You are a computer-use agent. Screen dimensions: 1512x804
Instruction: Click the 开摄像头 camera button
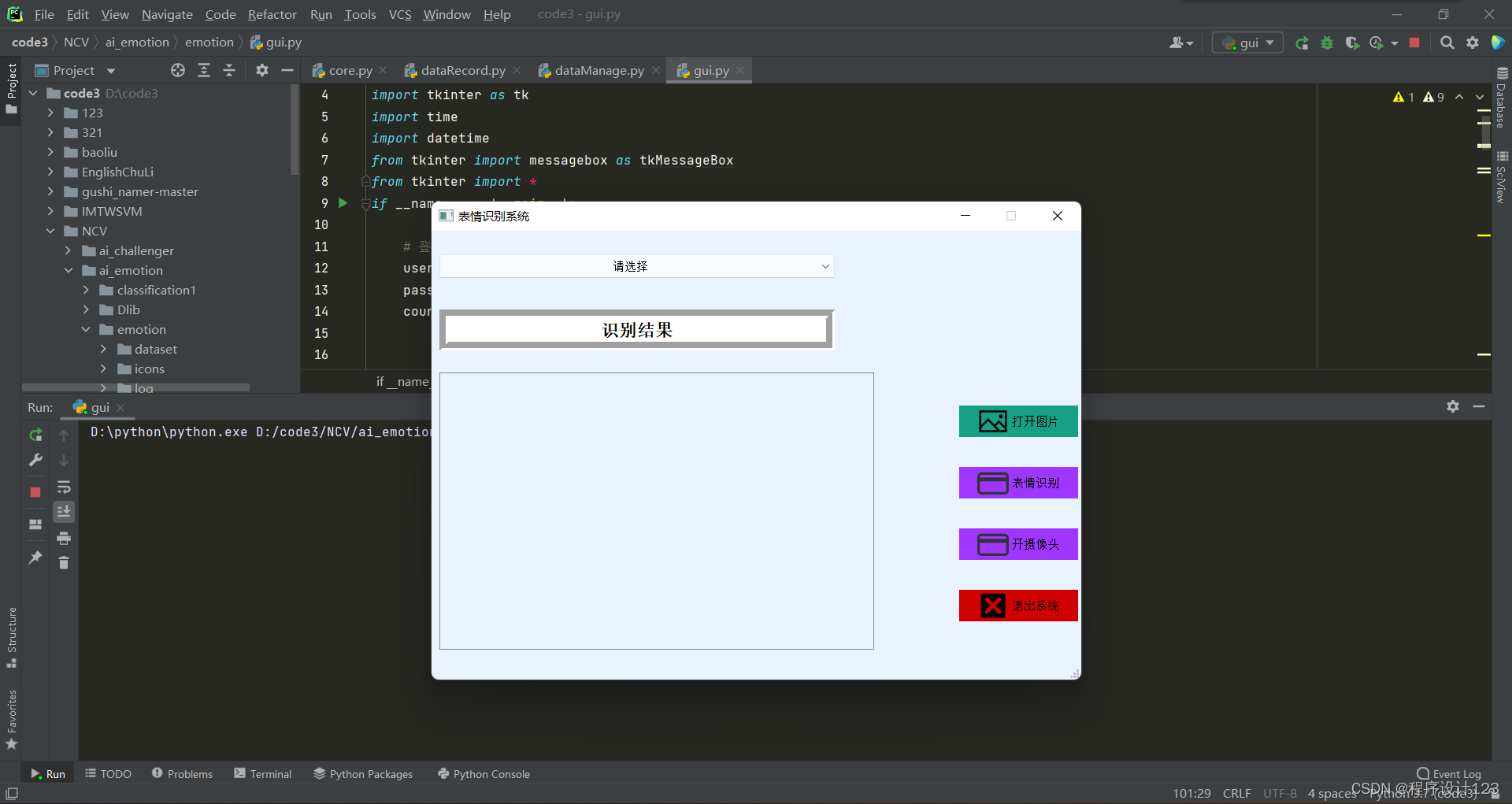[x=1018, y=544]
